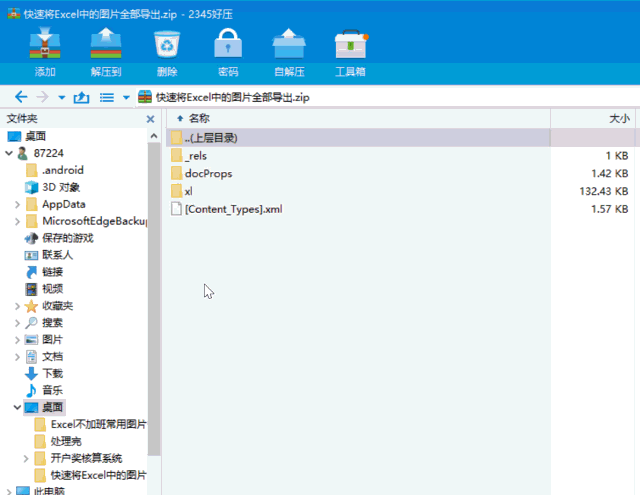Viewport: 640px width, 495px height.
Task: Select the 87224 user tree item
Action: [40, 153]
